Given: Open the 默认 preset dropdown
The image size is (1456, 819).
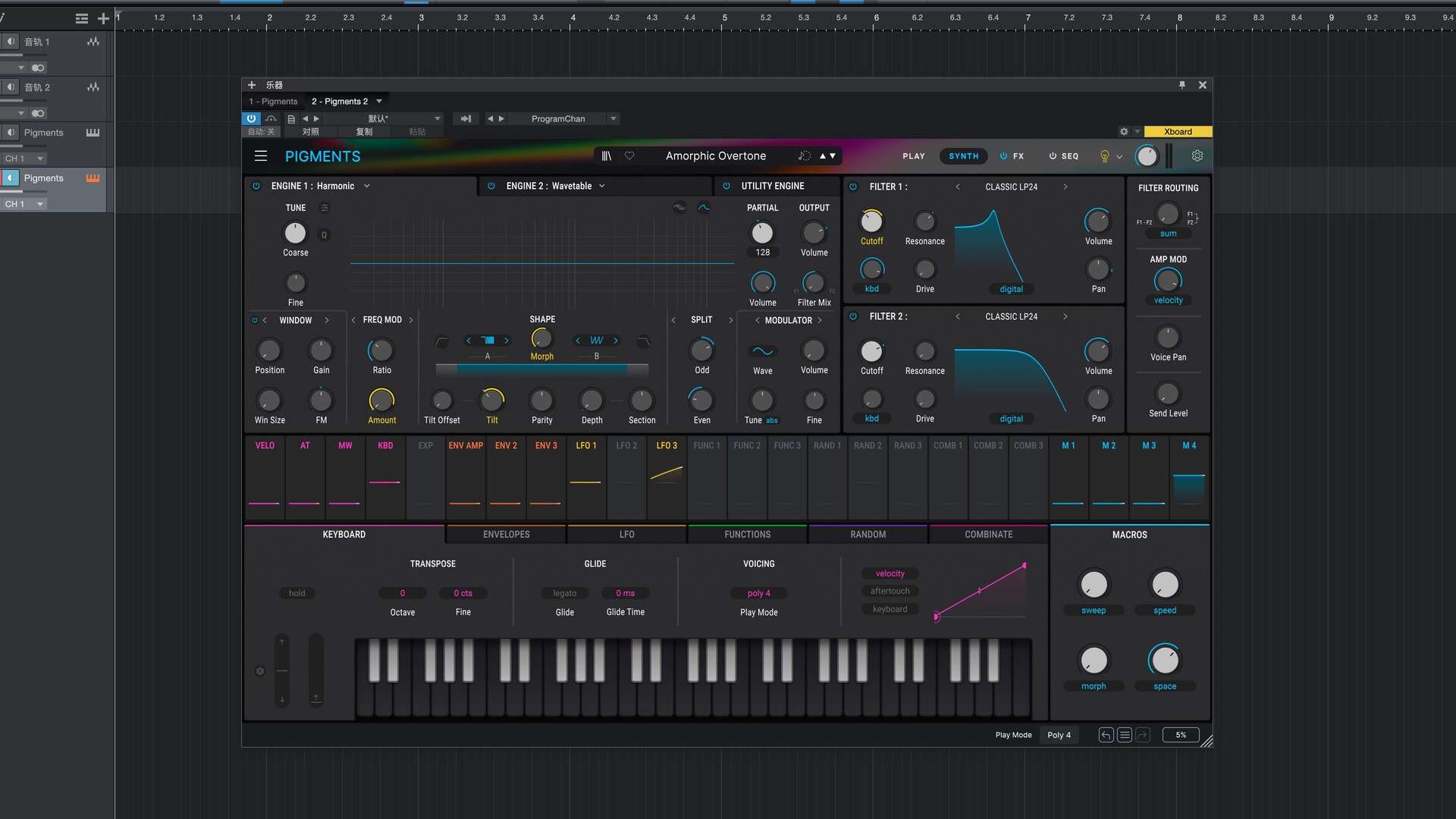Looking at the screenshot, I should (438, 119).
